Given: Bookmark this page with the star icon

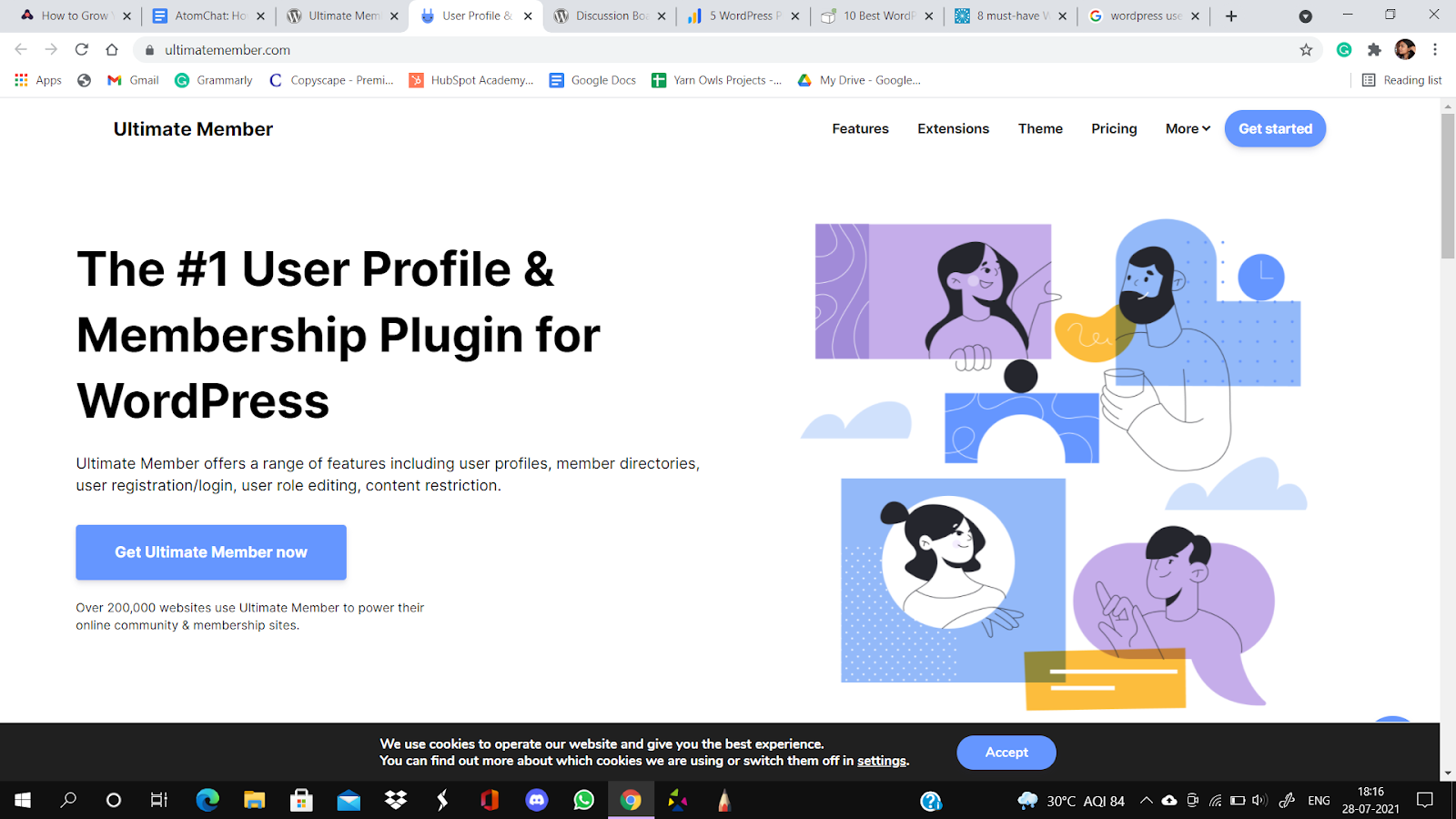Looking at the screenshot, I should (1306, 50).
